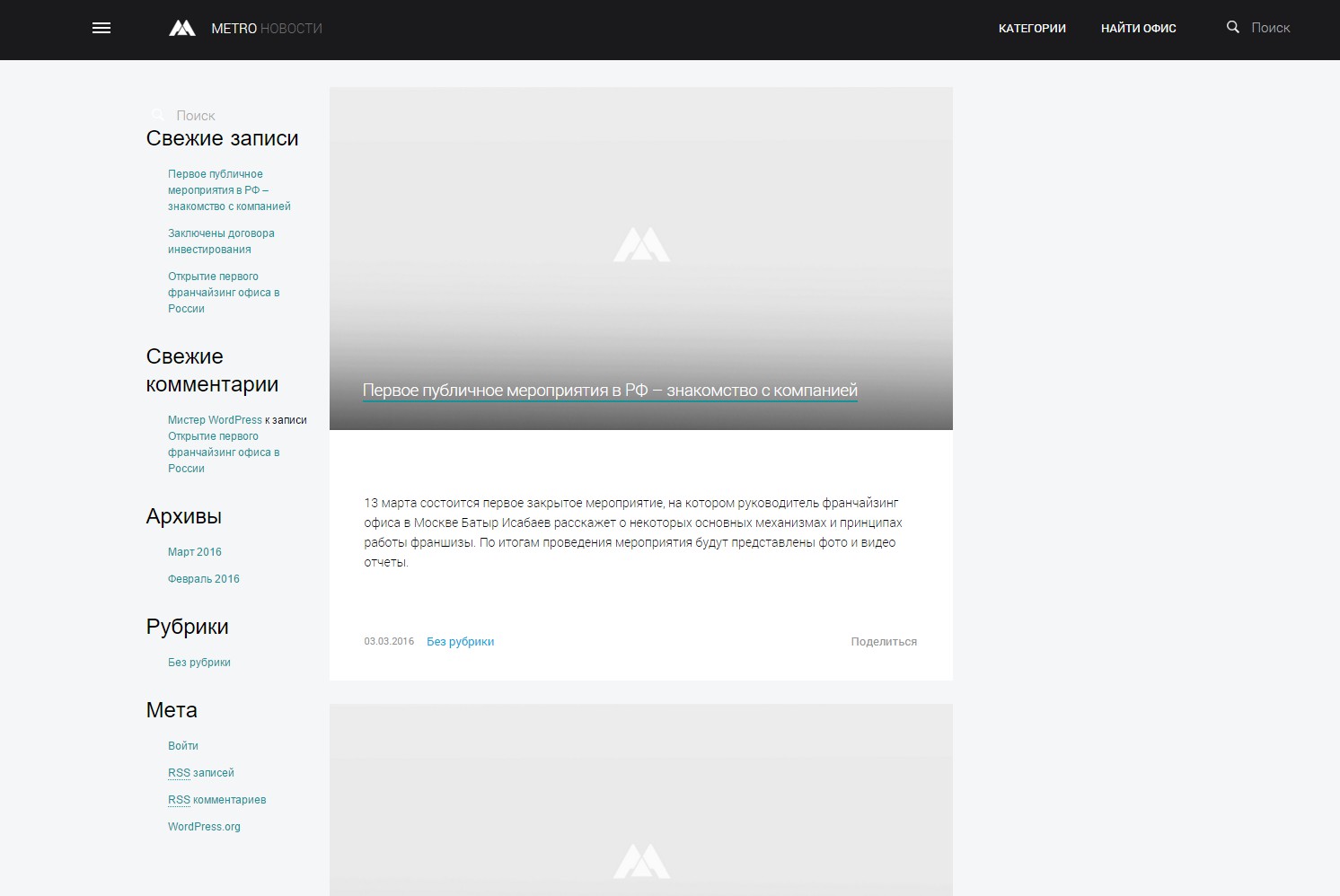
Task: Focus the header Поиск search field
Action: (x=1270, y=28)
